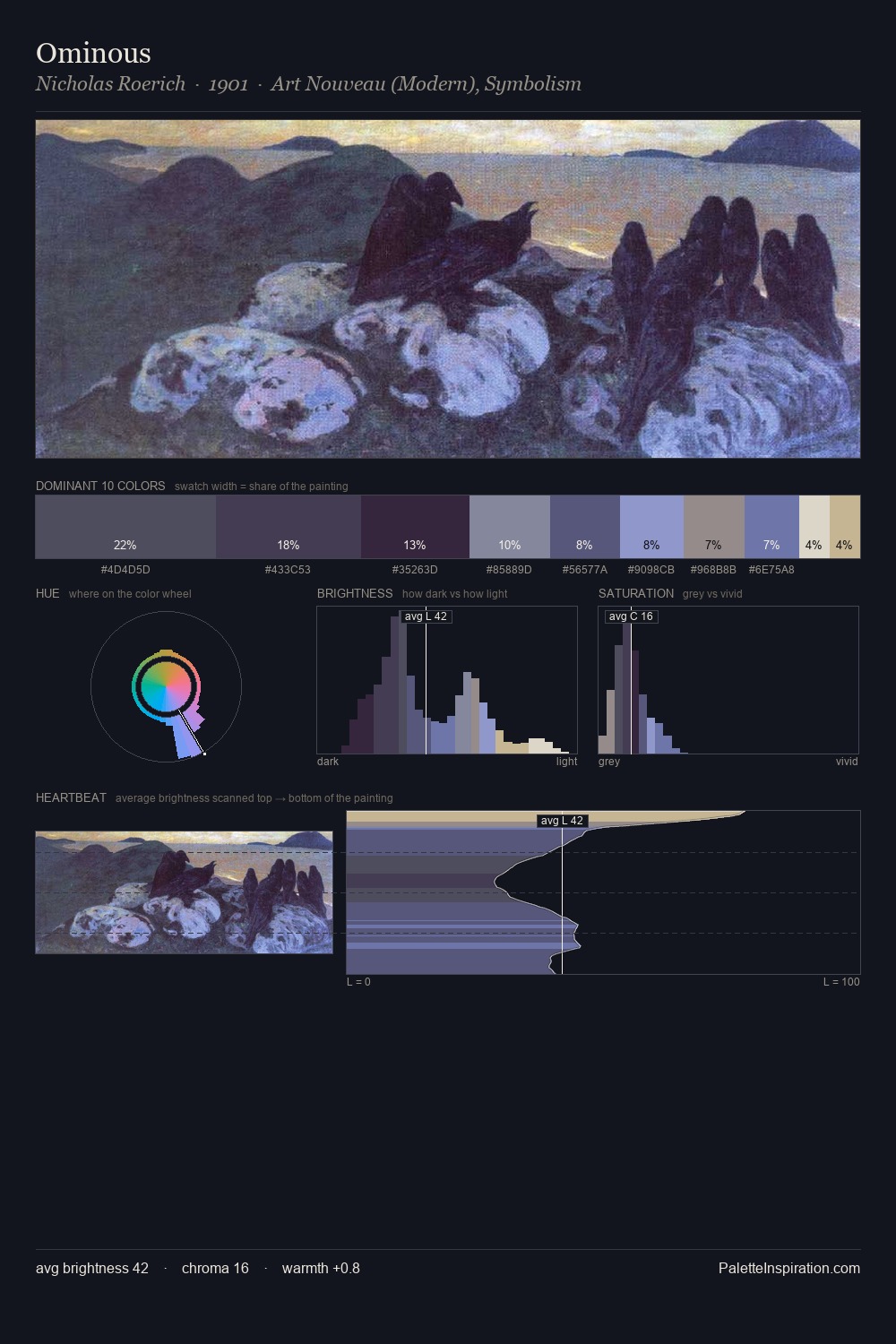Viewport: 896px width, 1344px height.
Task: Click hex code '#6E75A8' label
Action: tap(771, 570)
